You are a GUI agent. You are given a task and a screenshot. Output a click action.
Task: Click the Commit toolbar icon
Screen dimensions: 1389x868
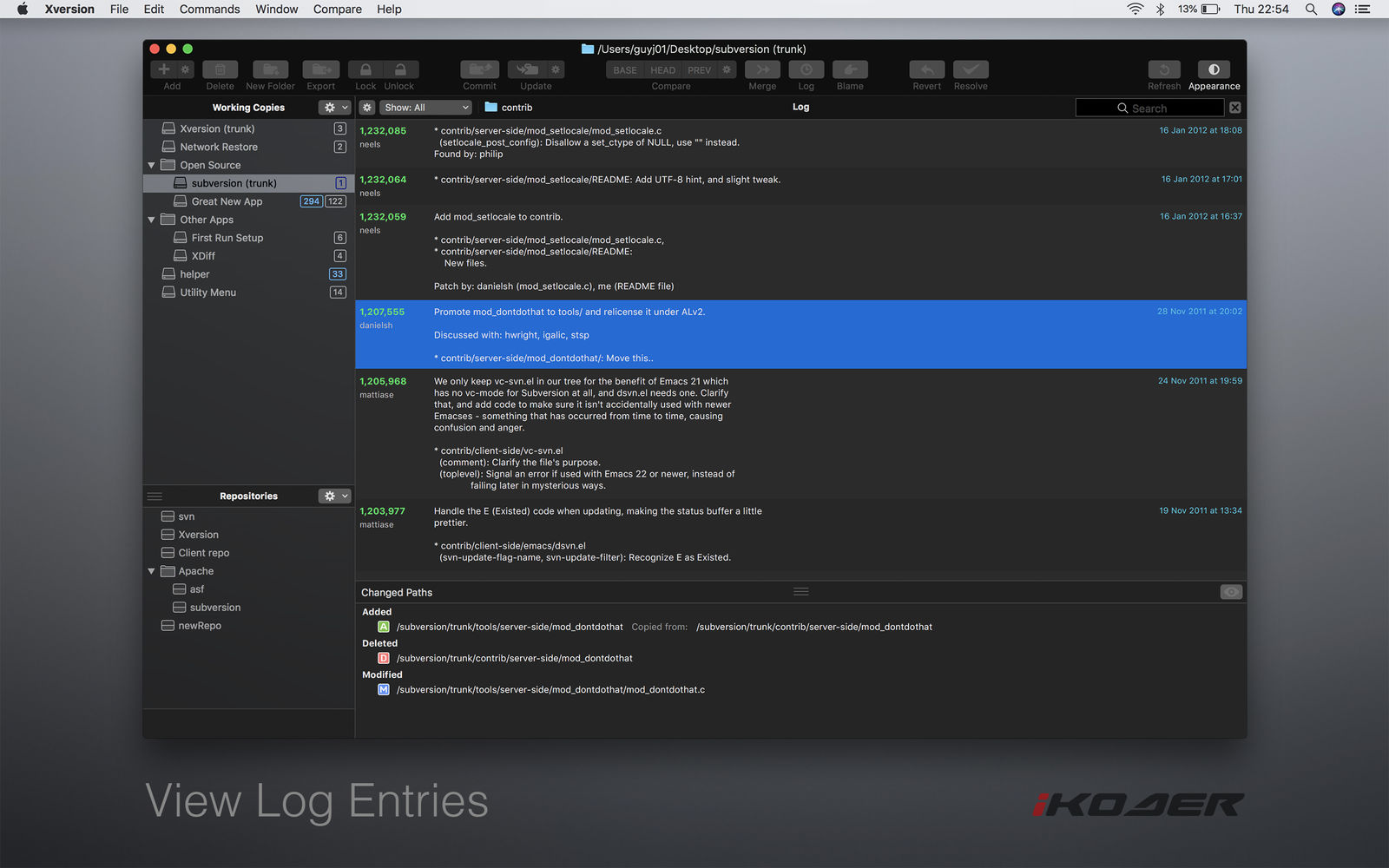click(x=479, y=69)
